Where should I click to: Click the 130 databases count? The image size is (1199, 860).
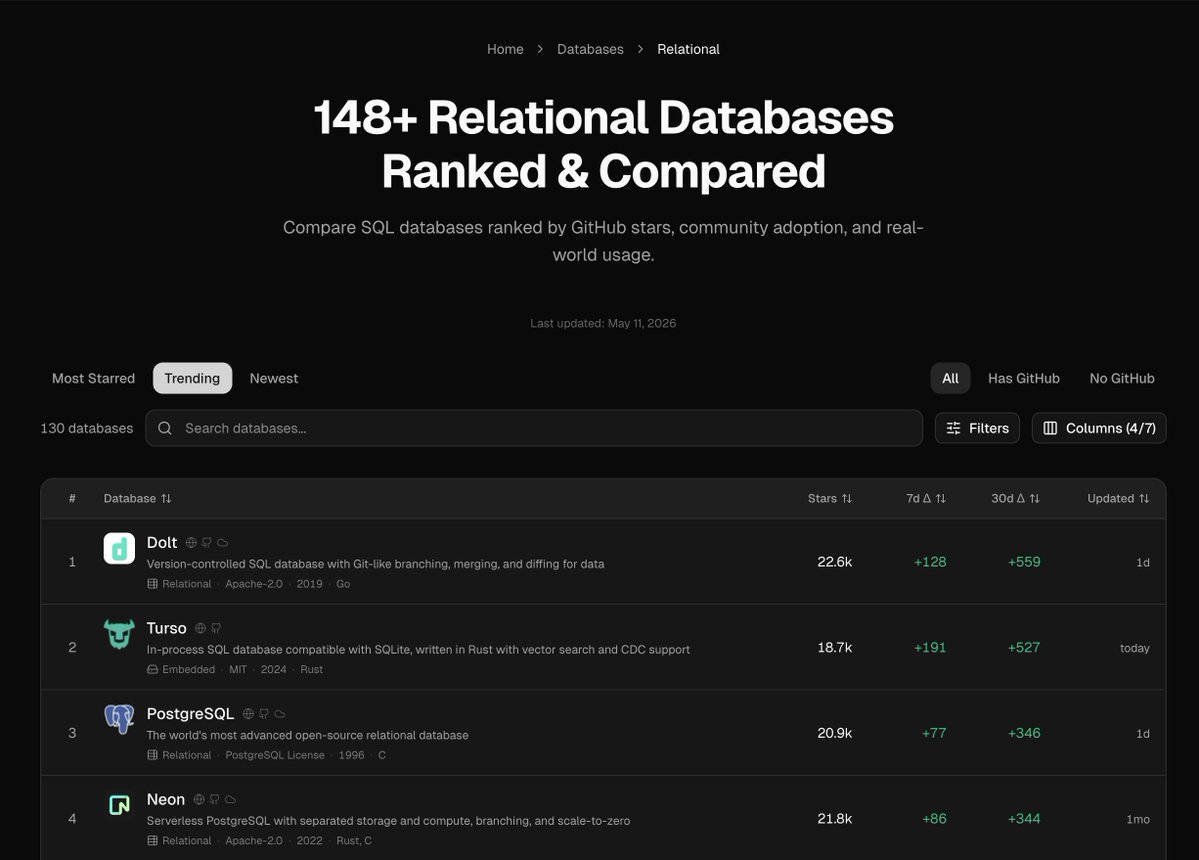tap(86, 428)
